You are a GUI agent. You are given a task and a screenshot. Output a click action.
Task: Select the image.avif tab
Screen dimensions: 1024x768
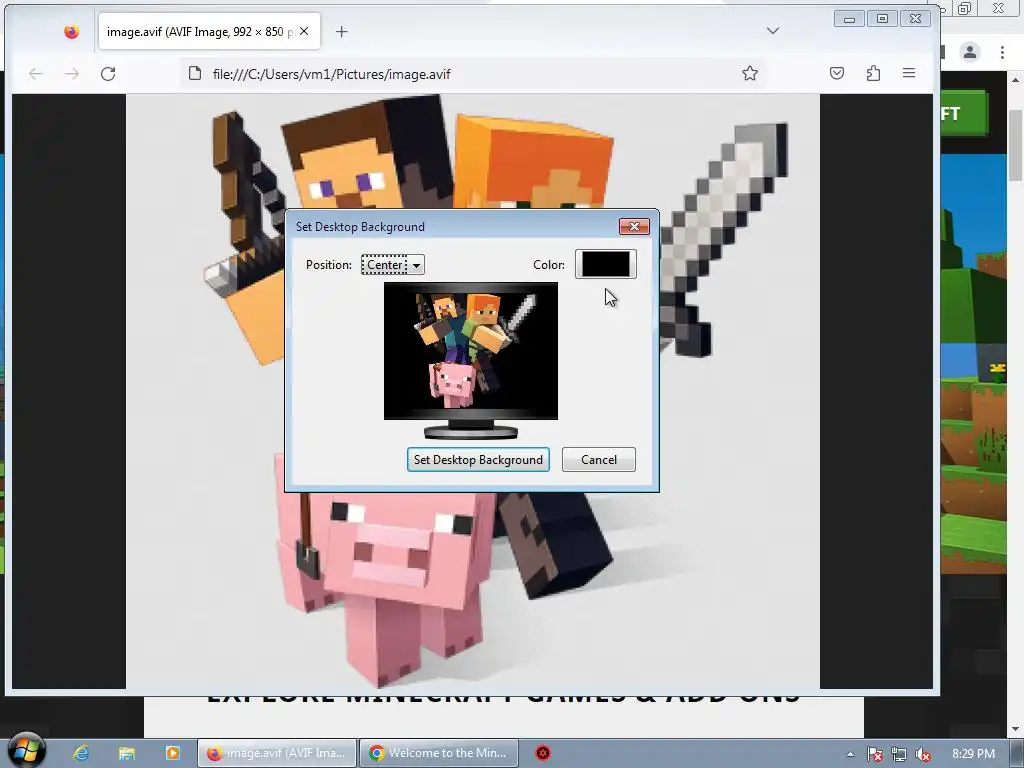(209, 31)
